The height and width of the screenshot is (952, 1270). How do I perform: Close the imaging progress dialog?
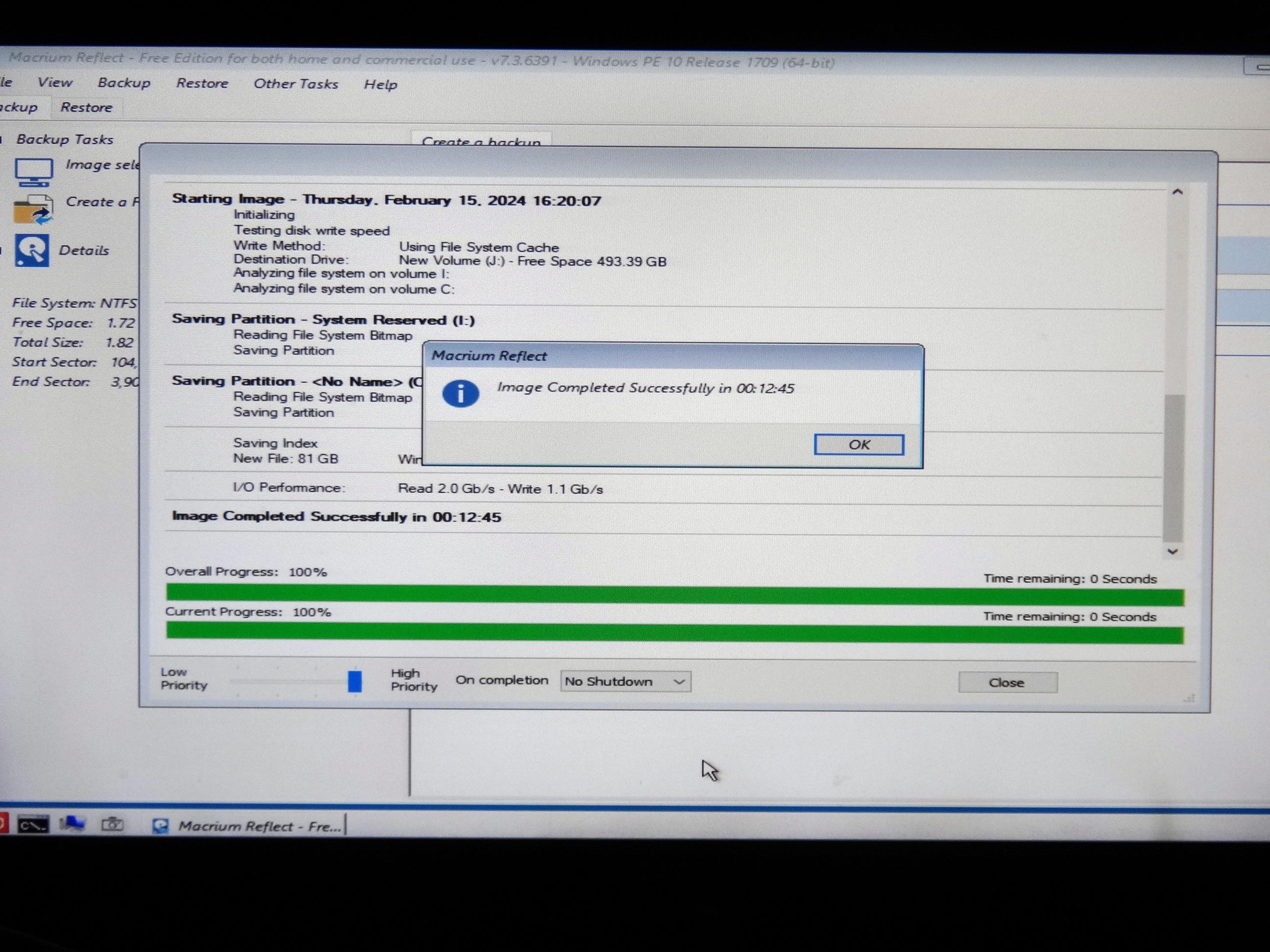pos(1007,682)
